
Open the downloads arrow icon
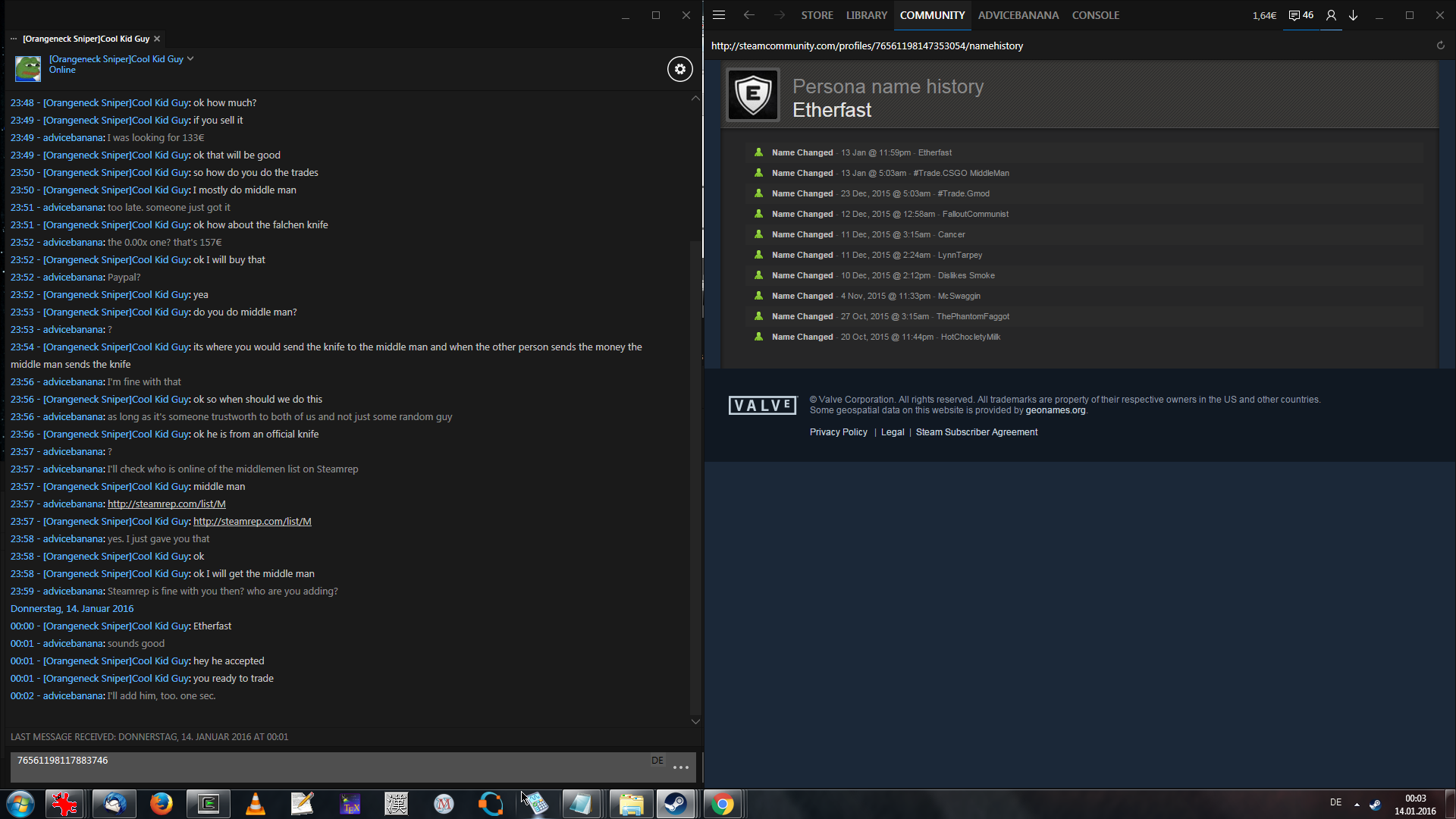[1353, 15]
